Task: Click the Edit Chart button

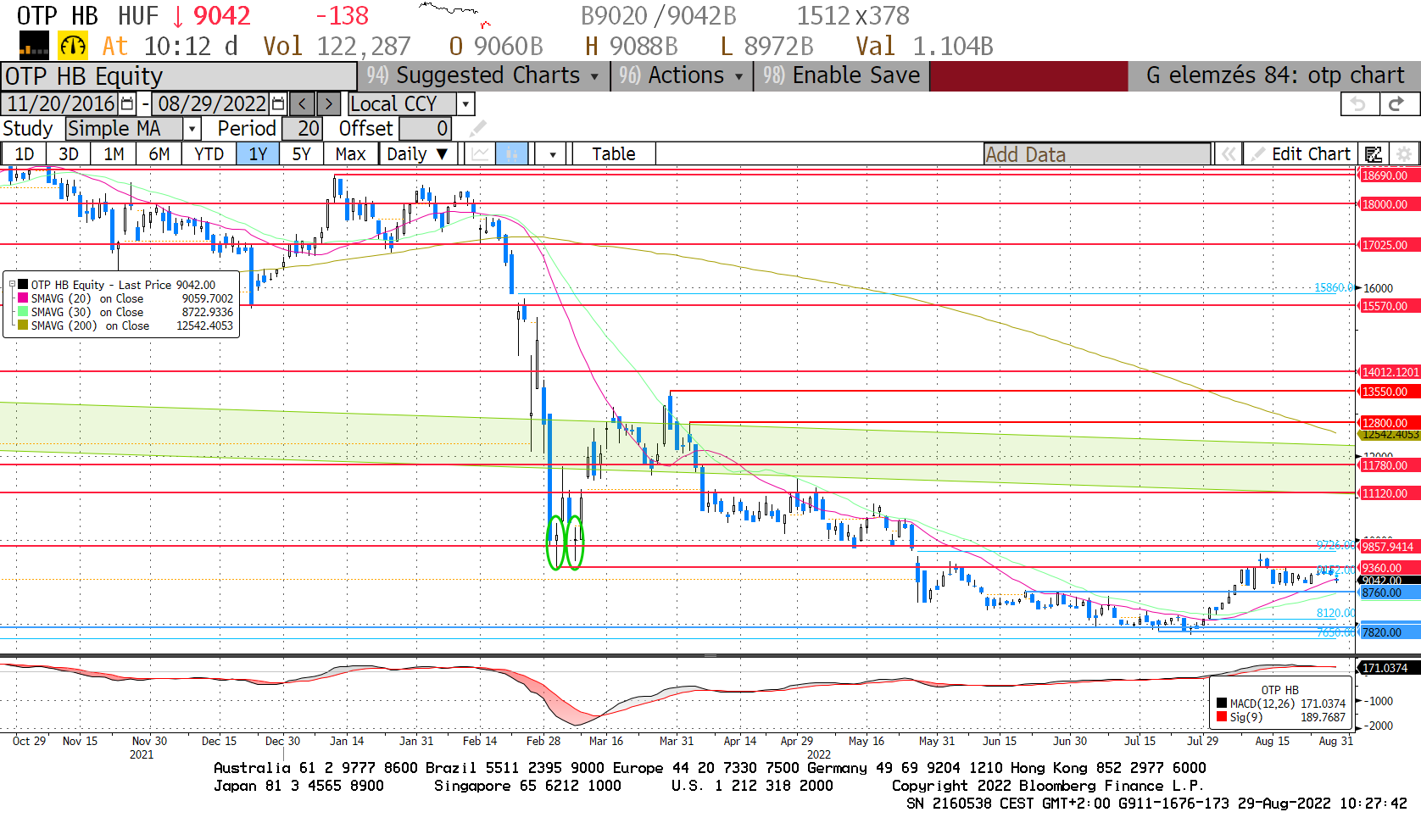Action: [1300, 154]
